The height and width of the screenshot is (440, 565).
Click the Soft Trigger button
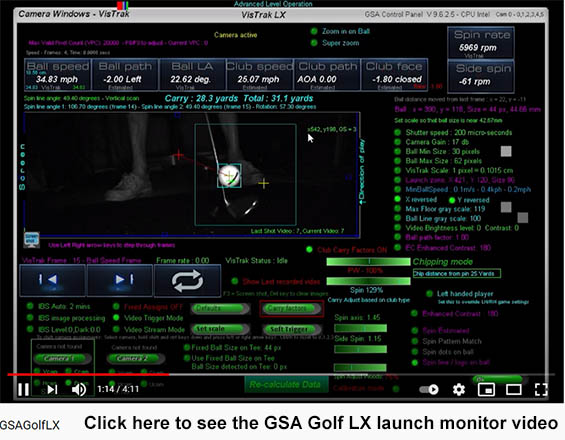[292, 329]
